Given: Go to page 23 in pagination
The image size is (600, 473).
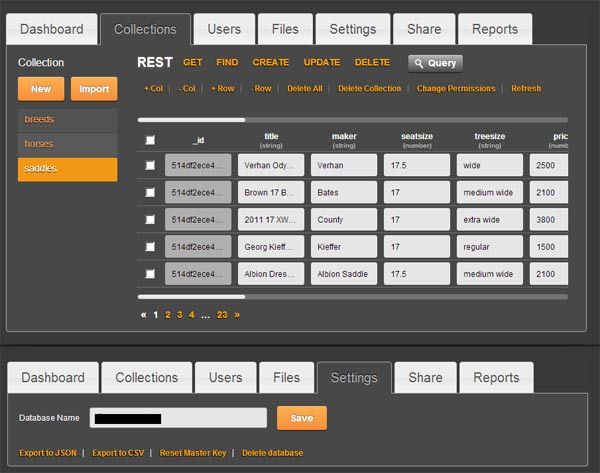Looking at the screenshot, I should pos(222,314).
